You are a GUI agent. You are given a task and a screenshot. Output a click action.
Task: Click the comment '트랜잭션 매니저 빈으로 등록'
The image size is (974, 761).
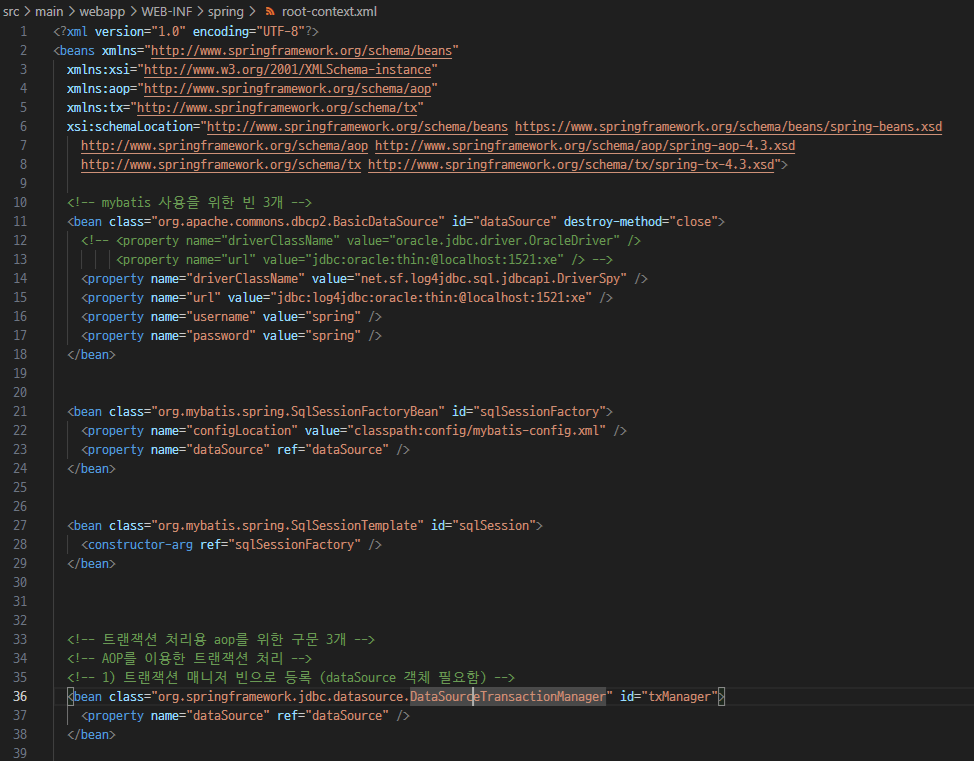[x=217, y=677]
